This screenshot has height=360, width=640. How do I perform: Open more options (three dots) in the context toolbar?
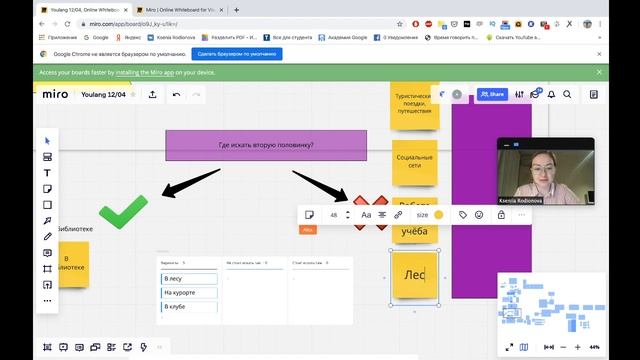522,215
